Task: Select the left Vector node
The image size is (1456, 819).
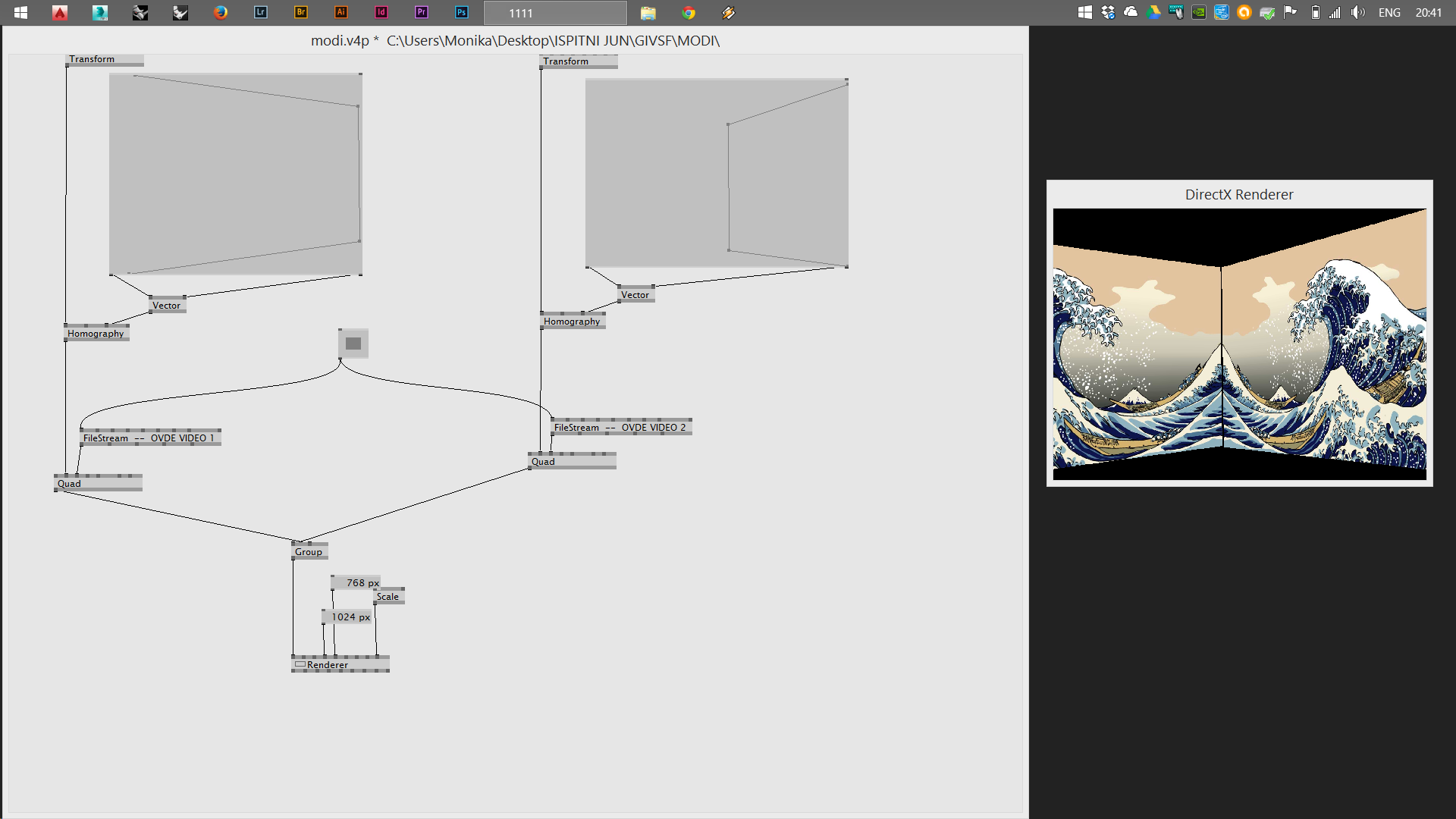Action: click(168, 306)
